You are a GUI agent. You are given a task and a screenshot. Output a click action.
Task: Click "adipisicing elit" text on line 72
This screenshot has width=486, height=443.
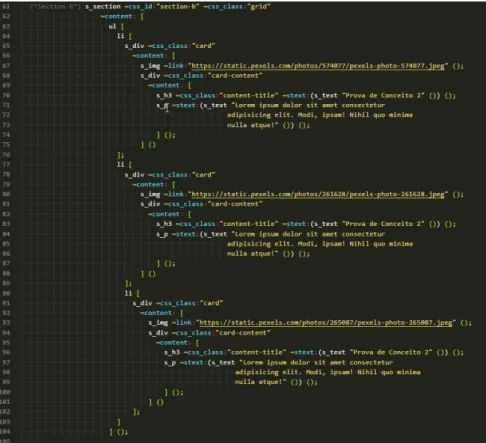click(x=258, y=115)
